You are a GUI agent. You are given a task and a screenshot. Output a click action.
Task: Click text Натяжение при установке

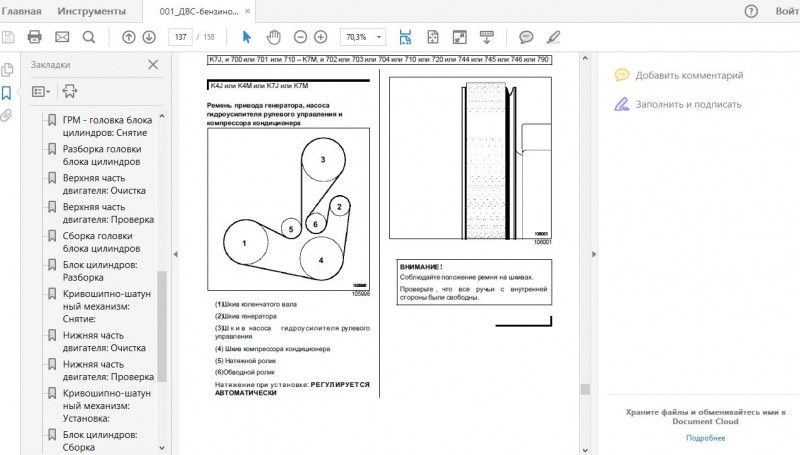261,385
